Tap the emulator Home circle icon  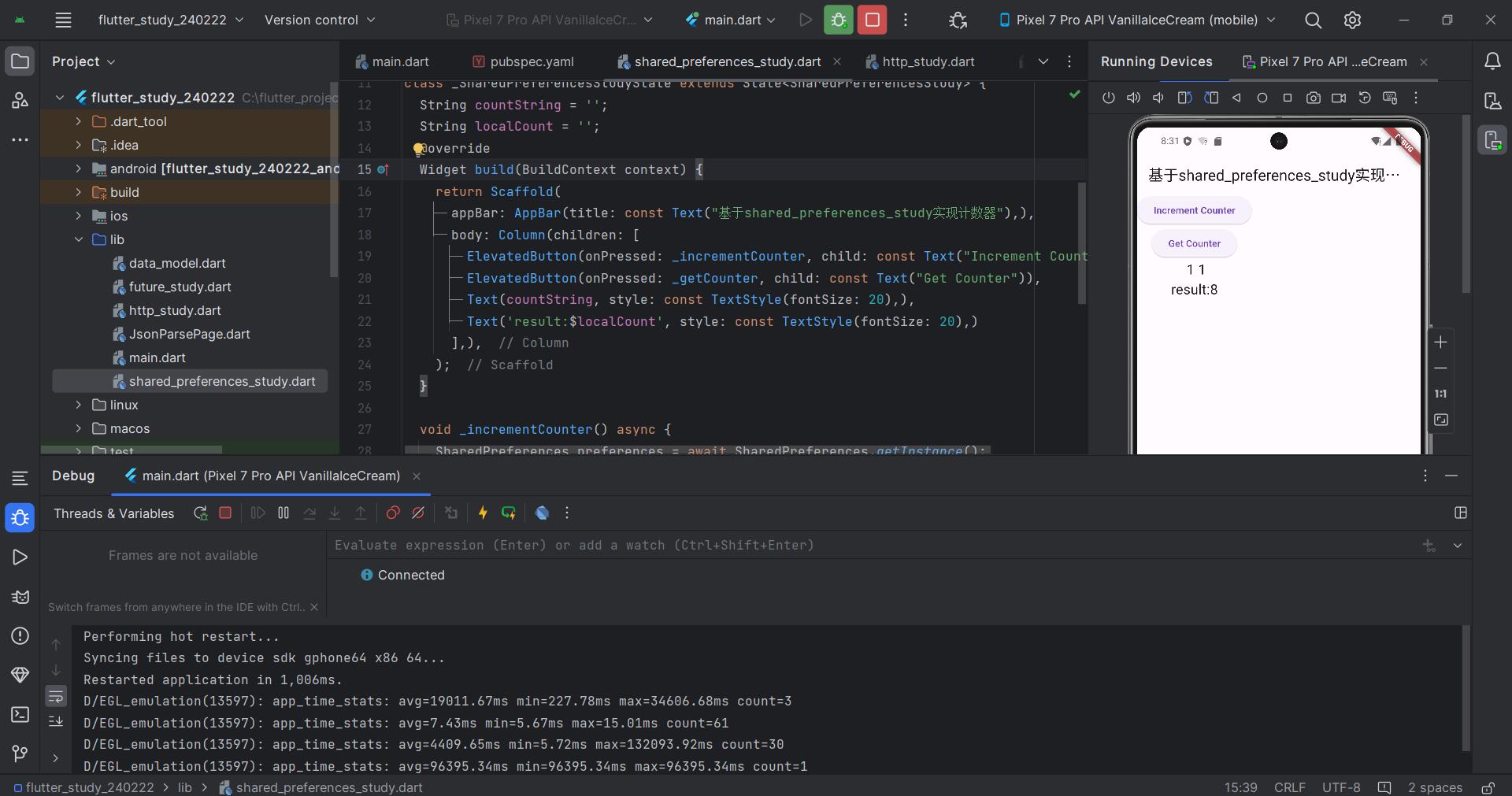click(x=1262, y=98)
